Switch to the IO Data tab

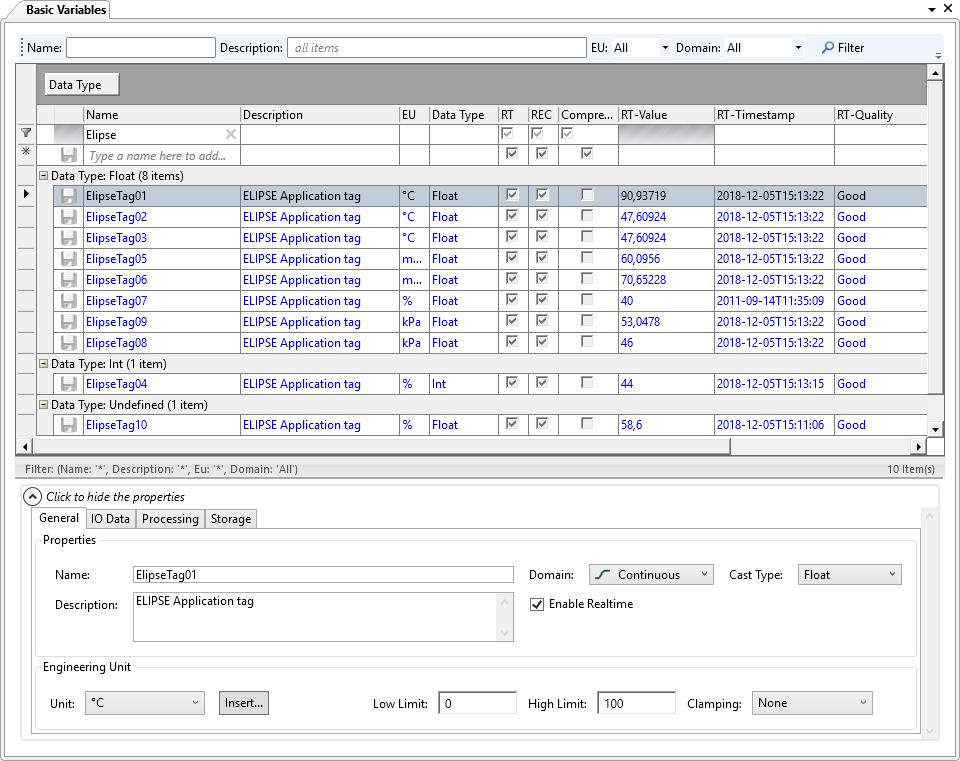[110, 519]
